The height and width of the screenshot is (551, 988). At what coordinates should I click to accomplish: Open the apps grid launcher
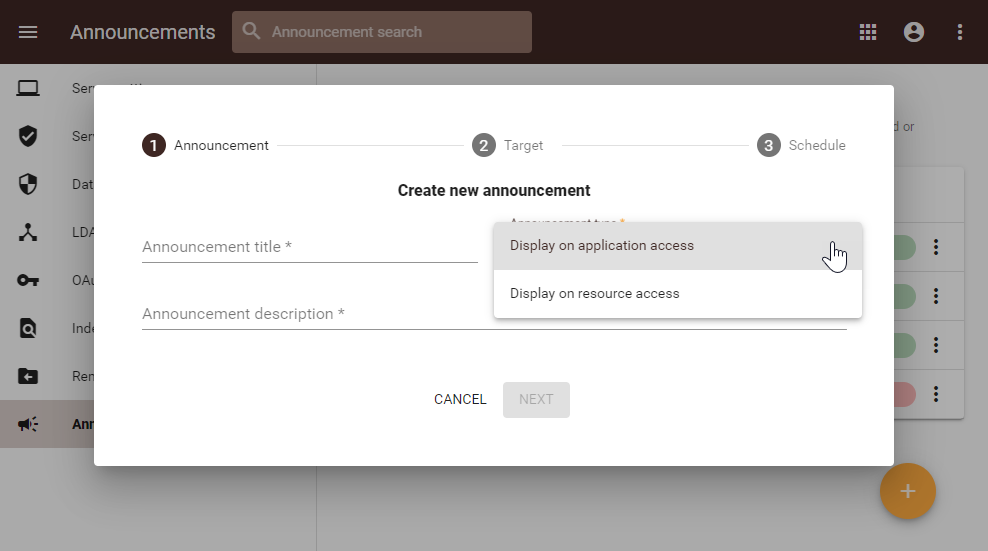click(868, 32)
